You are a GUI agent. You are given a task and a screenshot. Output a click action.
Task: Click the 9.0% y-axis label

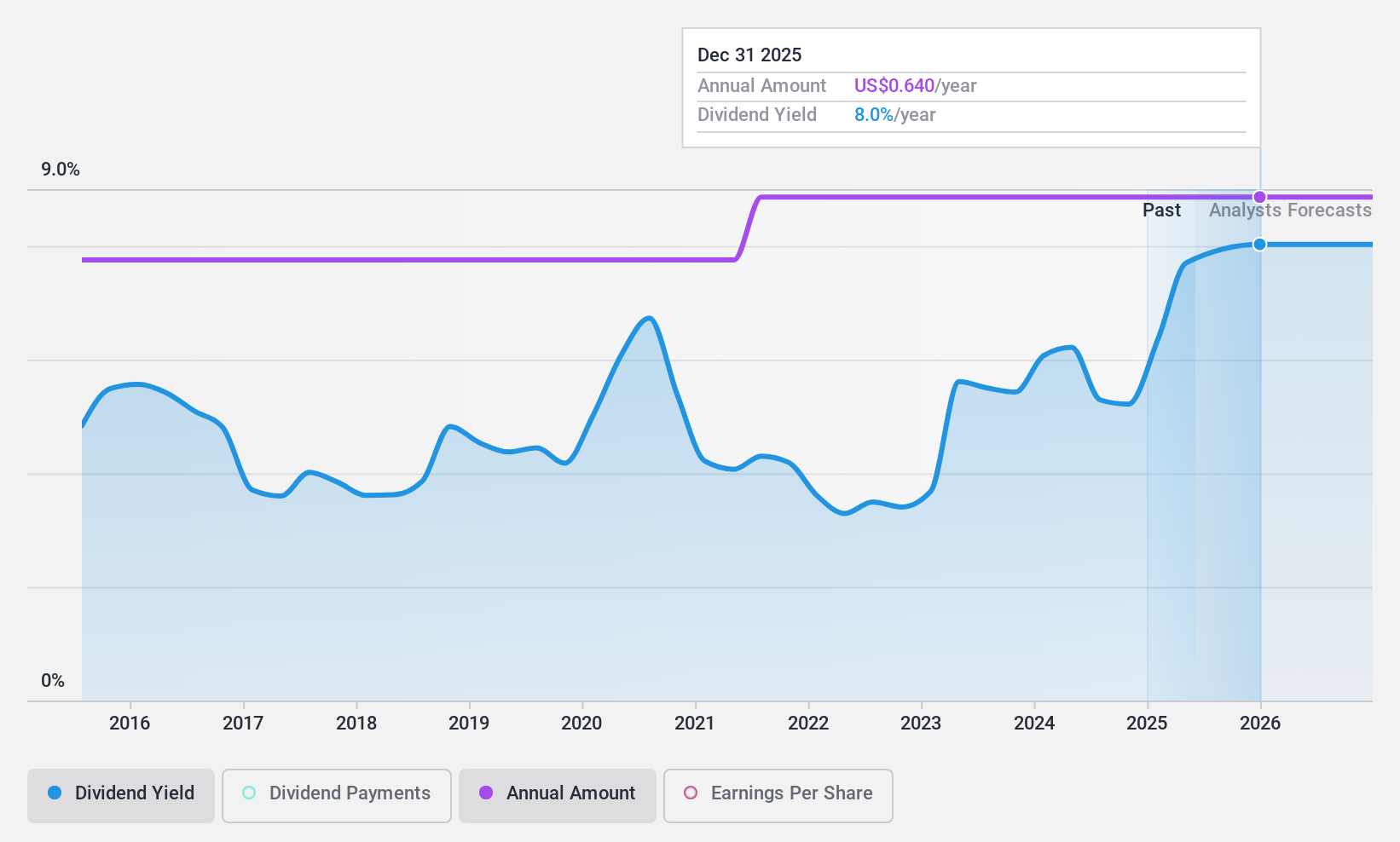(x=61, y=170)
